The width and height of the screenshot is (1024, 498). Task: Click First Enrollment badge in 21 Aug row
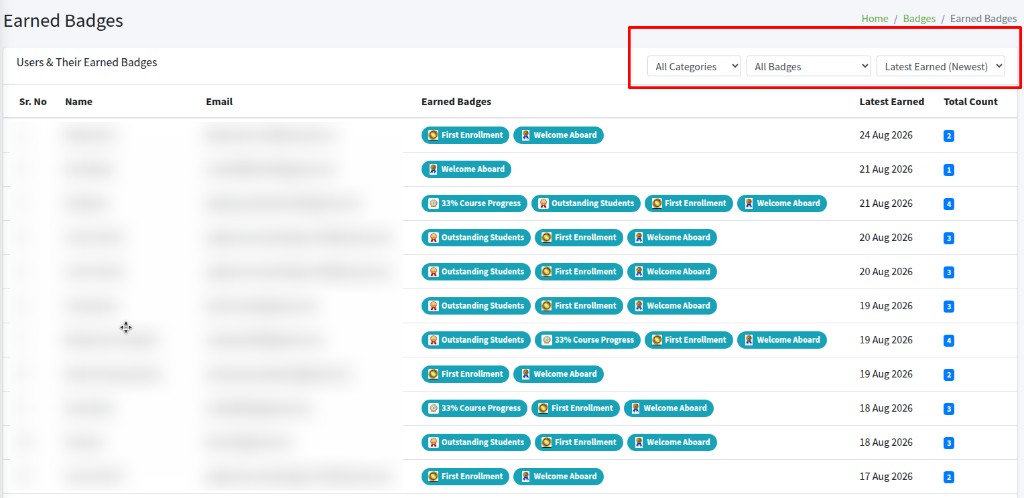(688, 203)
